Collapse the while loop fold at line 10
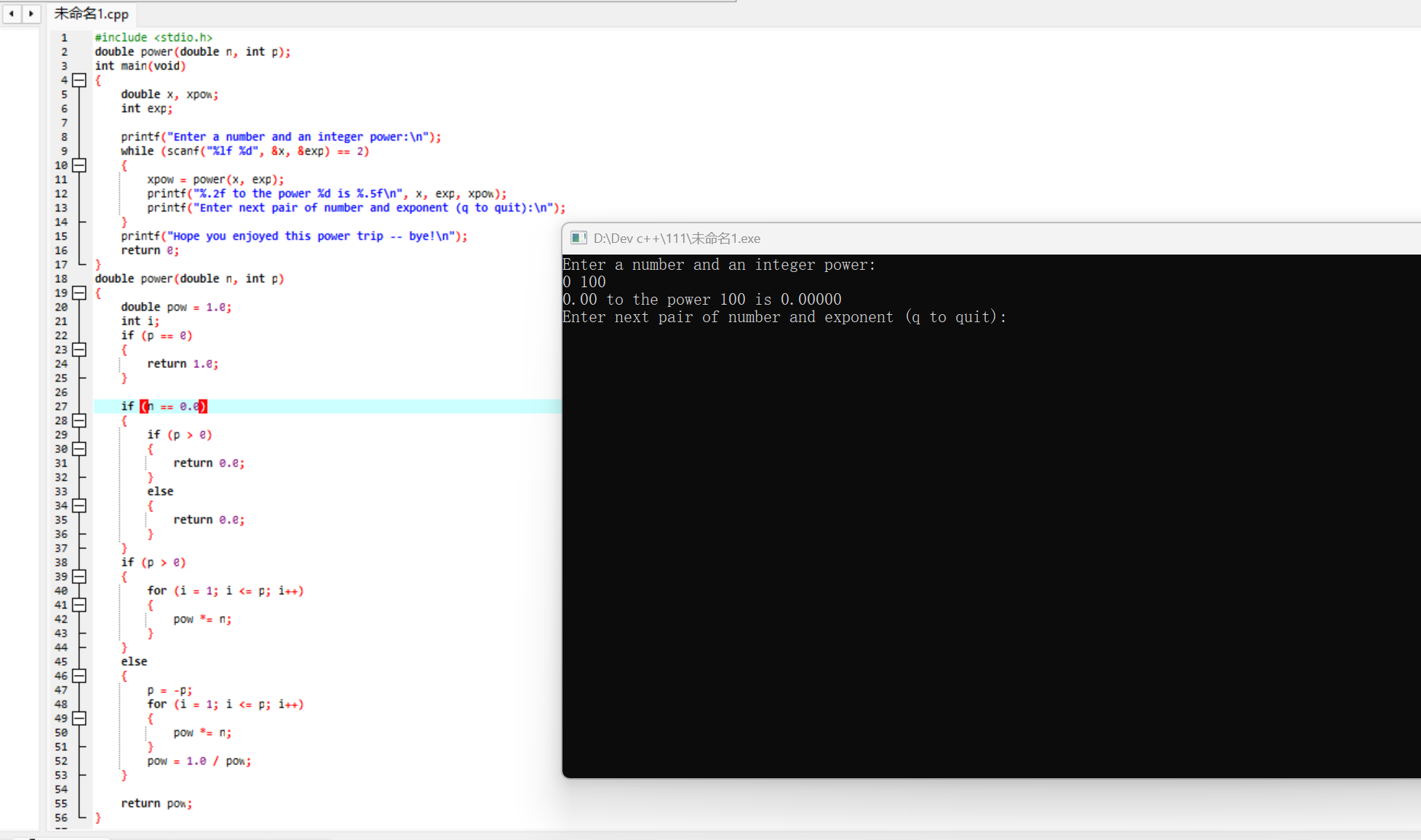 point(79,165)
